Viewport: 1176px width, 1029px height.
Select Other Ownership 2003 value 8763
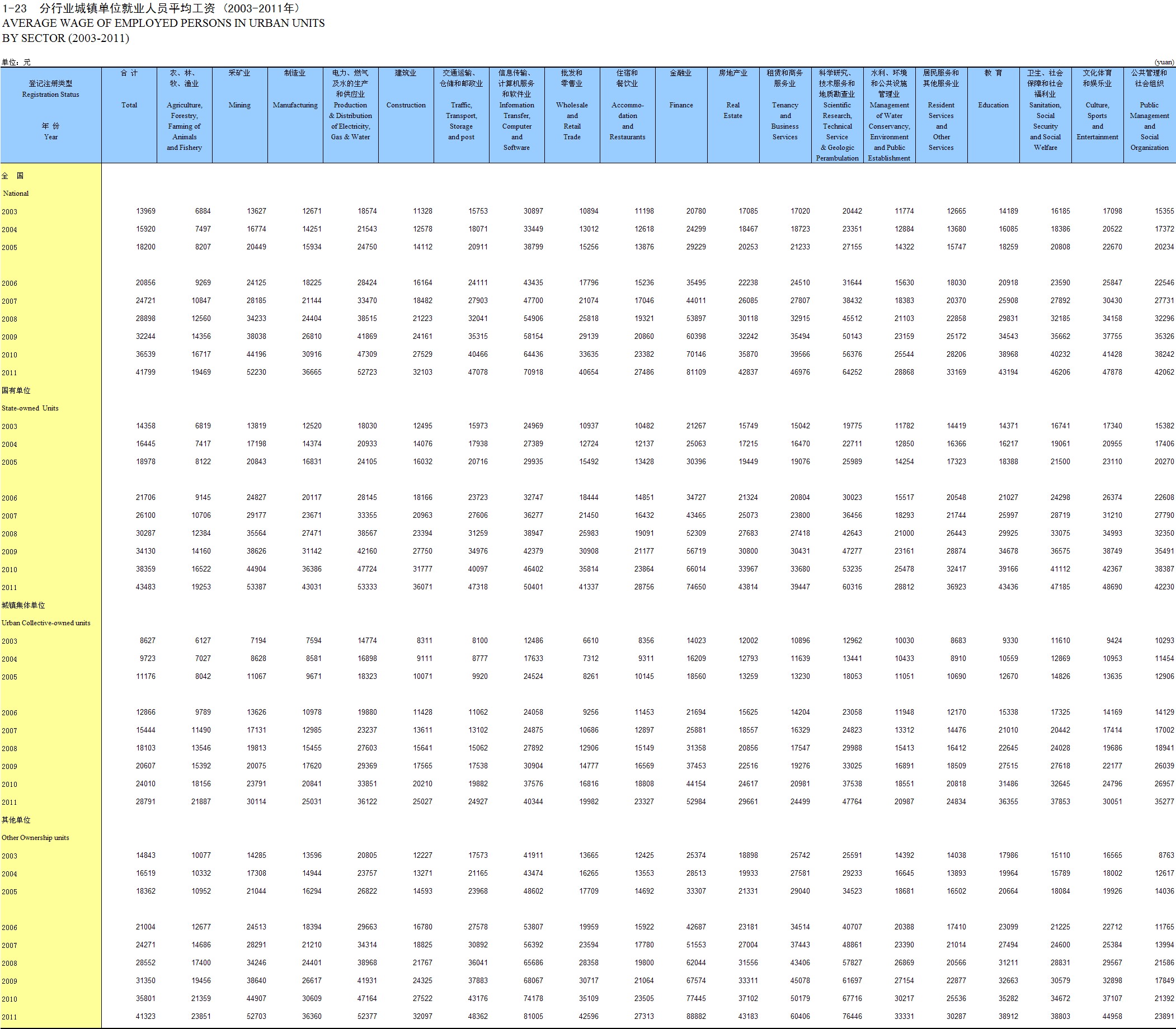[x=1166, y=856]
